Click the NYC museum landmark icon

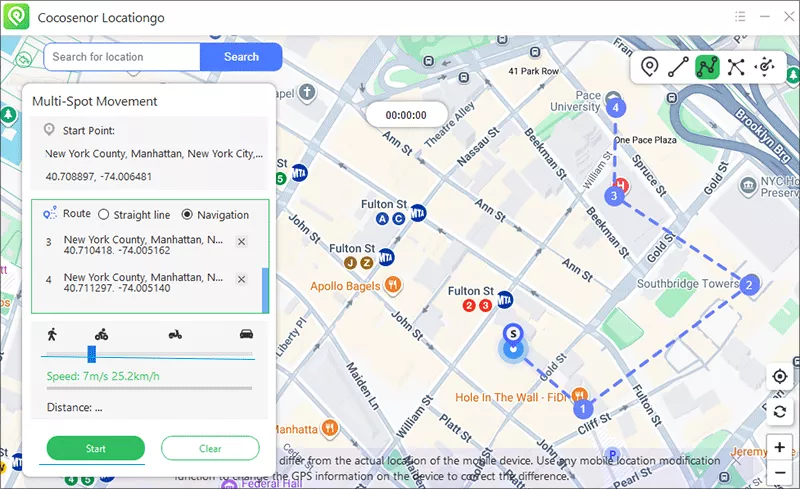pos(748,186)
